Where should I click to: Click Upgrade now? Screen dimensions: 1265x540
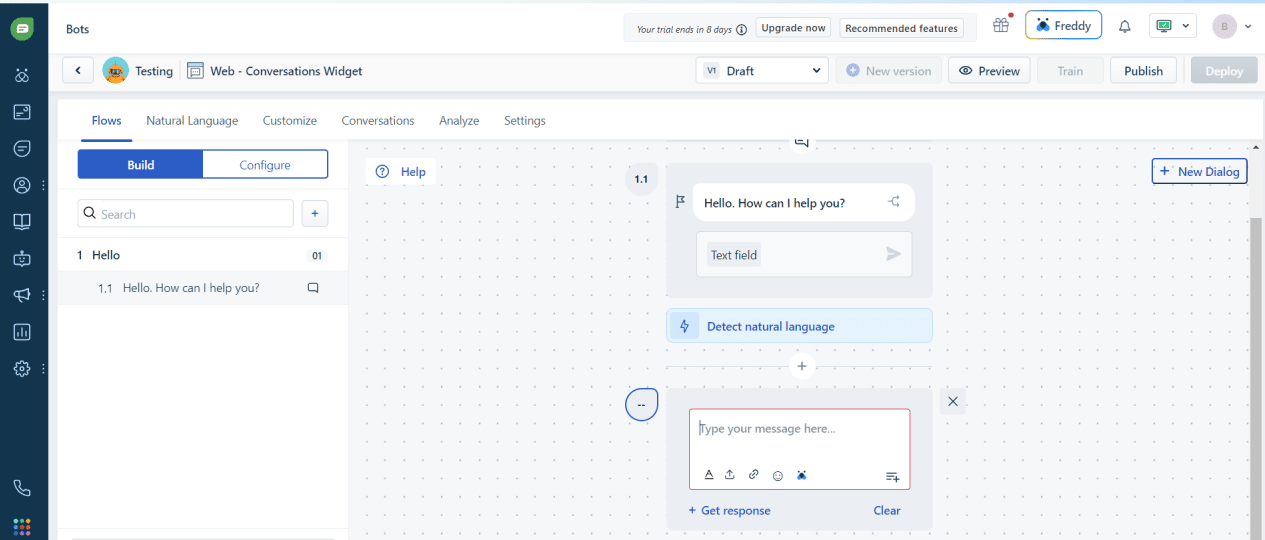pos(794,28)
